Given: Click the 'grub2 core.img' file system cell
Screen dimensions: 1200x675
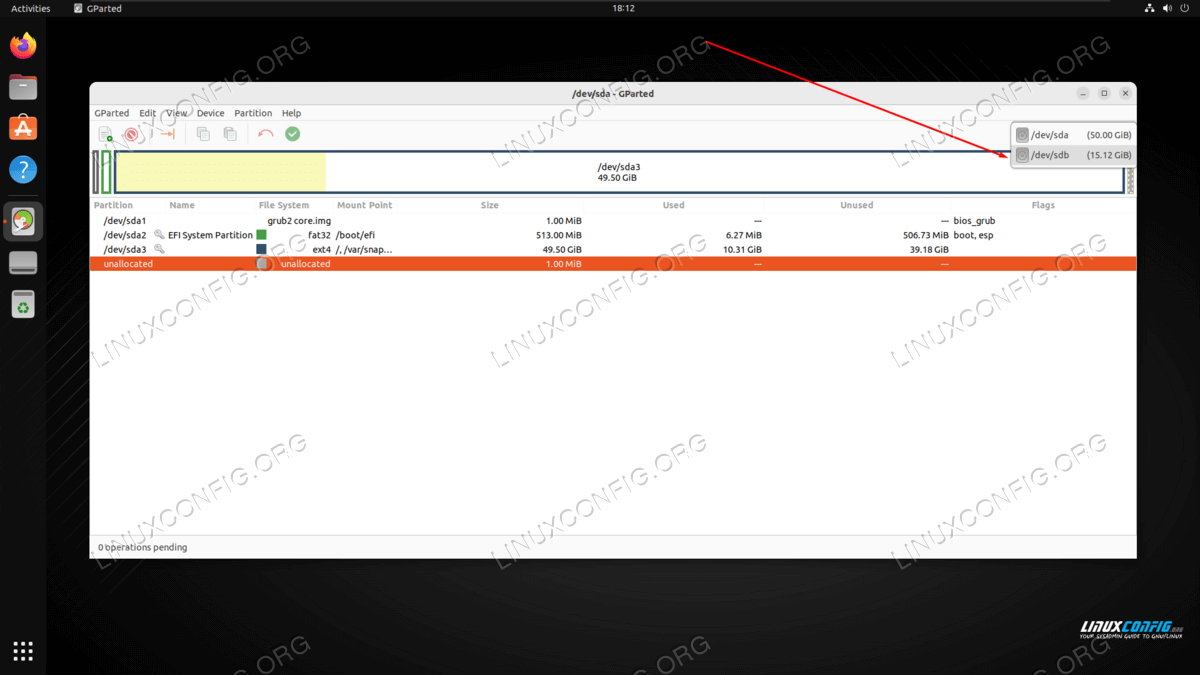Looking at the screenshot, I should point(298,221).
